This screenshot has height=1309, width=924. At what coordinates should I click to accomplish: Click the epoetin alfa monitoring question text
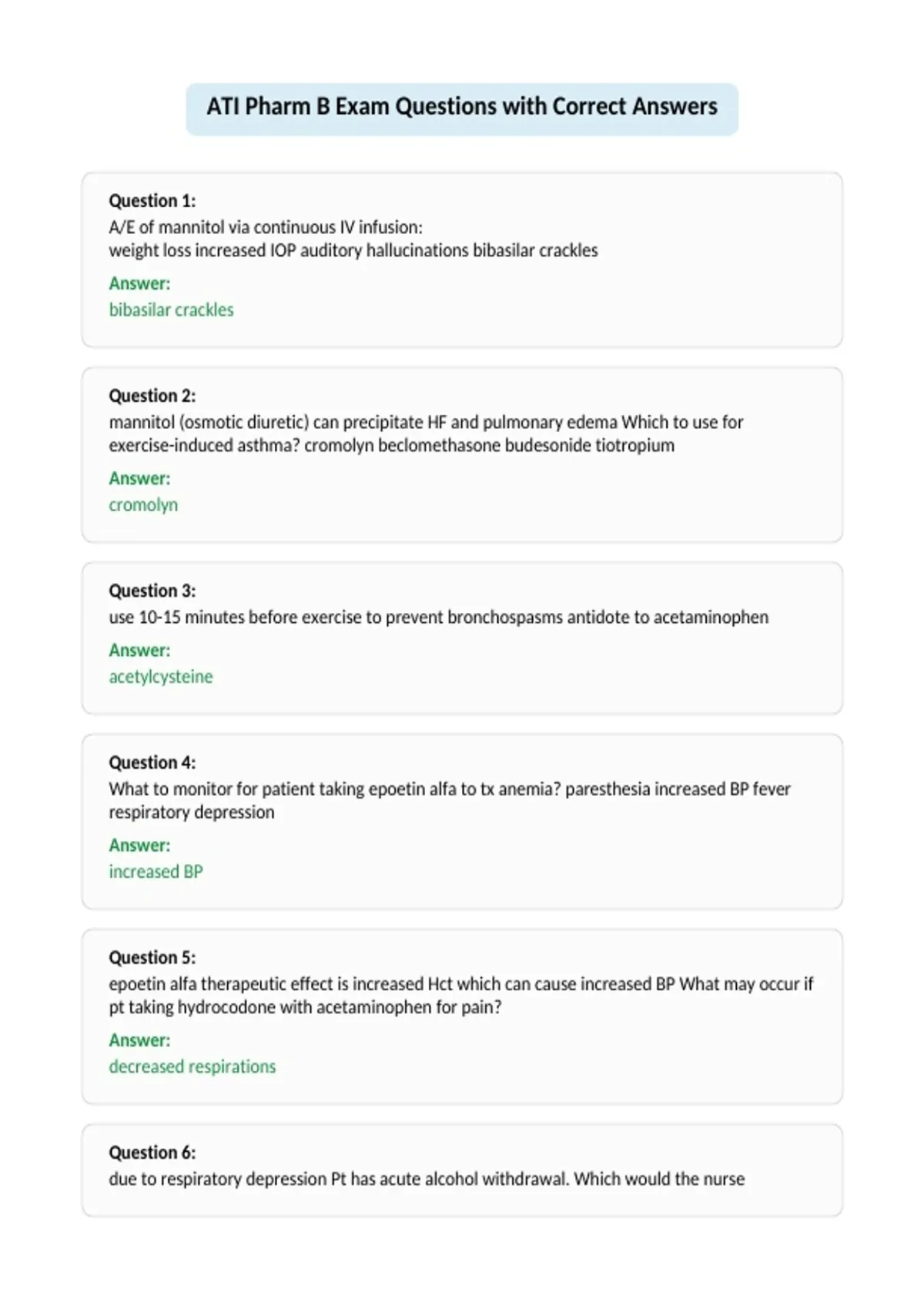[x=450, y=800]
